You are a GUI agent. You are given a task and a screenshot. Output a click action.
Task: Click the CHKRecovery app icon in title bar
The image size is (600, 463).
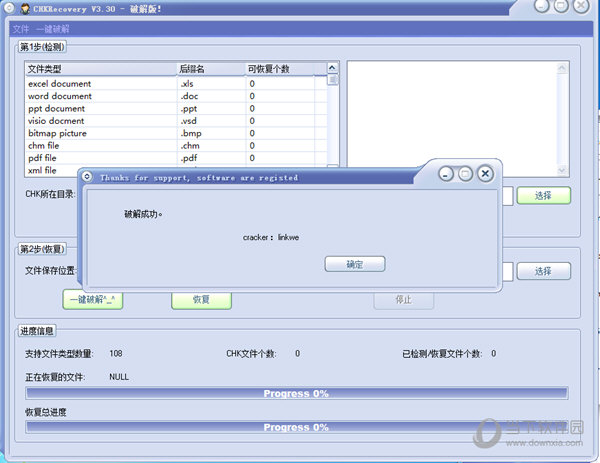(25, 8)
